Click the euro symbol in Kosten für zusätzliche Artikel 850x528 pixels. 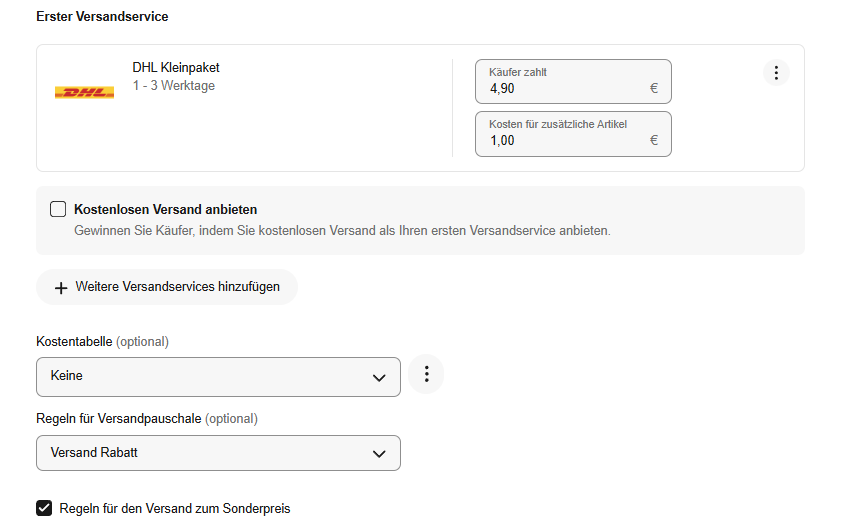pyautogui.click(x=654, y=140)
